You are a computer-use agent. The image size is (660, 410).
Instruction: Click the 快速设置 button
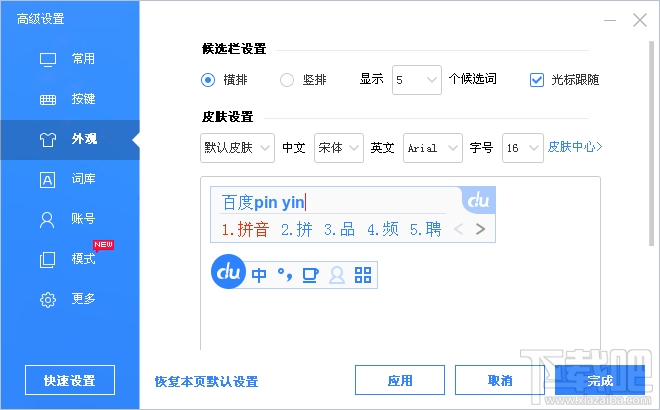point(70,380)
